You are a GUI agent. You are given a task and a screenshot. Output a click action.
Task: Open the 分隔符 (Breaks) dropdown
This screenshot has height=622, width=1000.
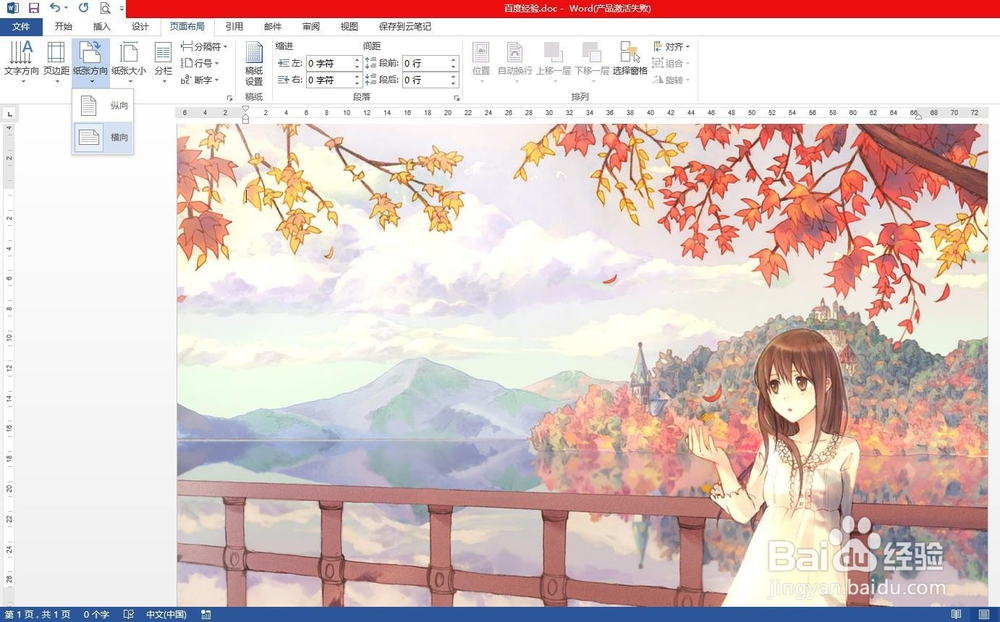coord(203,47)
